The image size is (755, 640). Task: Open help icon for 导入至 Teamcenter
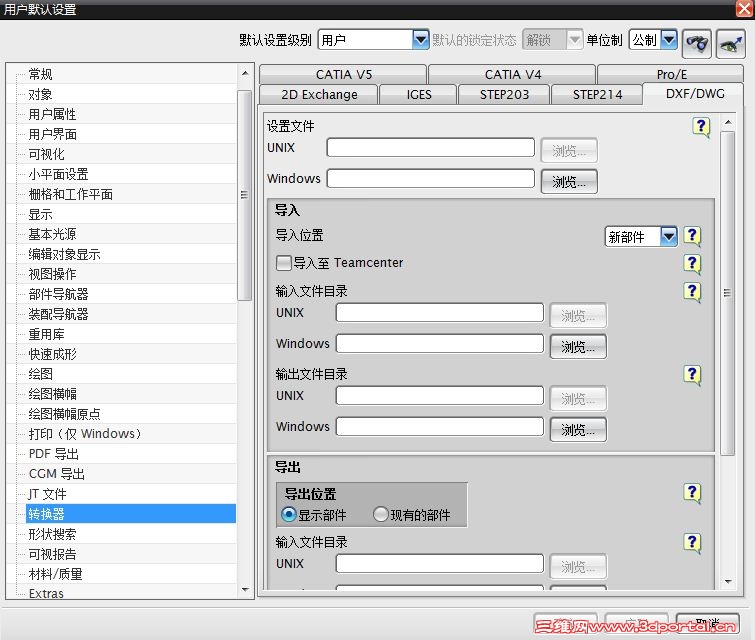[x=692, y=263]
